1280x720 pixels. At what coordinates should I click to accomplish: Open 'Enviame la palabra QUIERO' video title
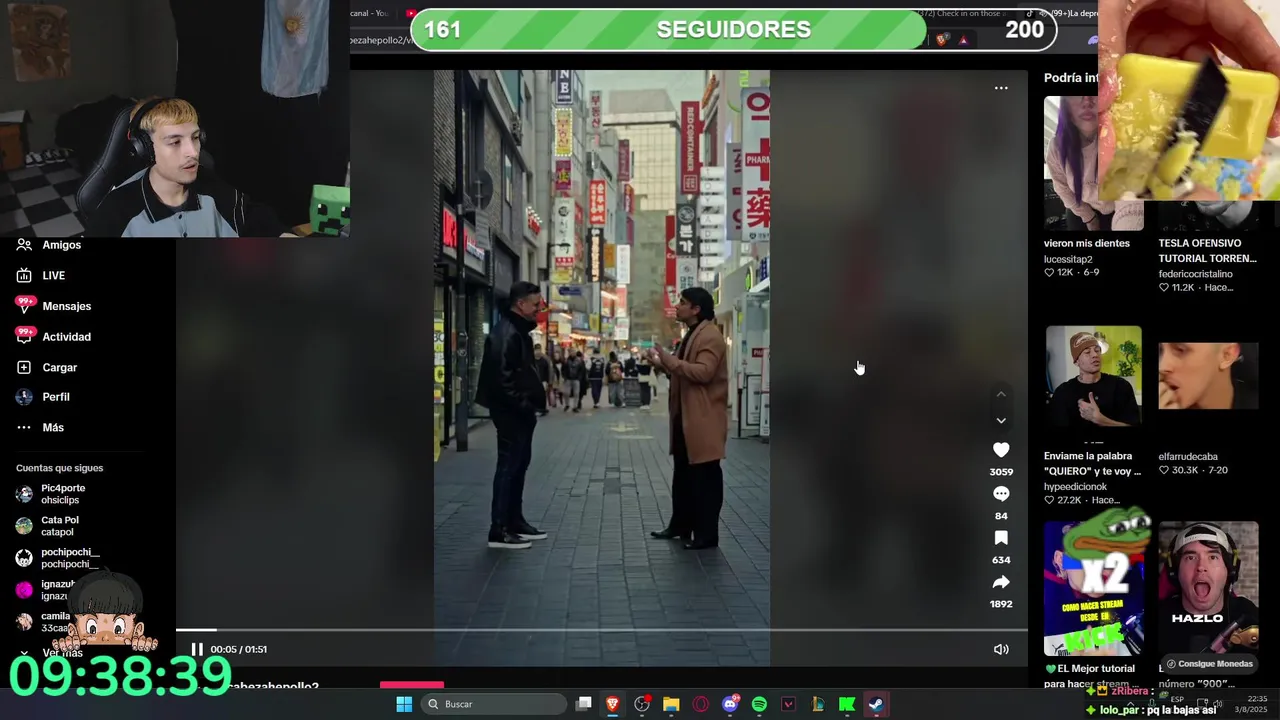[1092, 463]
